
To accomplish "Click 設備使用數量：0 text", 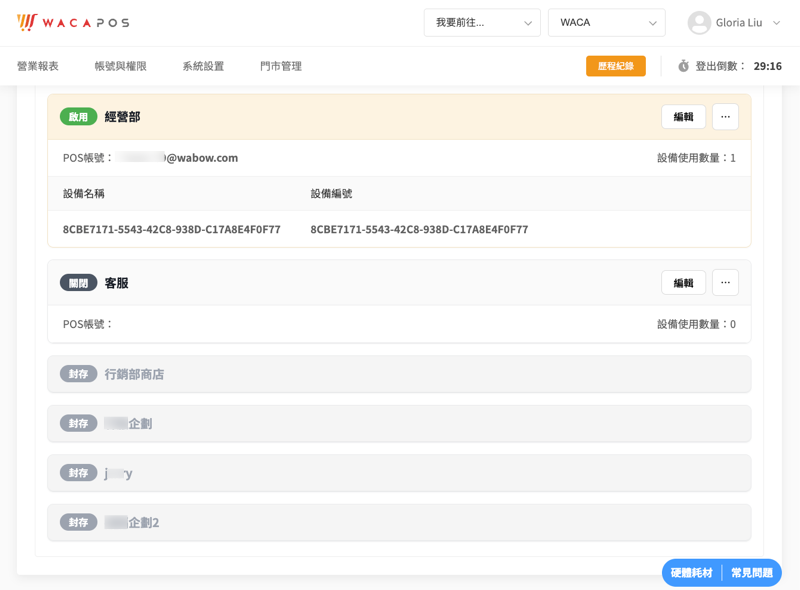I will (696, 324).
